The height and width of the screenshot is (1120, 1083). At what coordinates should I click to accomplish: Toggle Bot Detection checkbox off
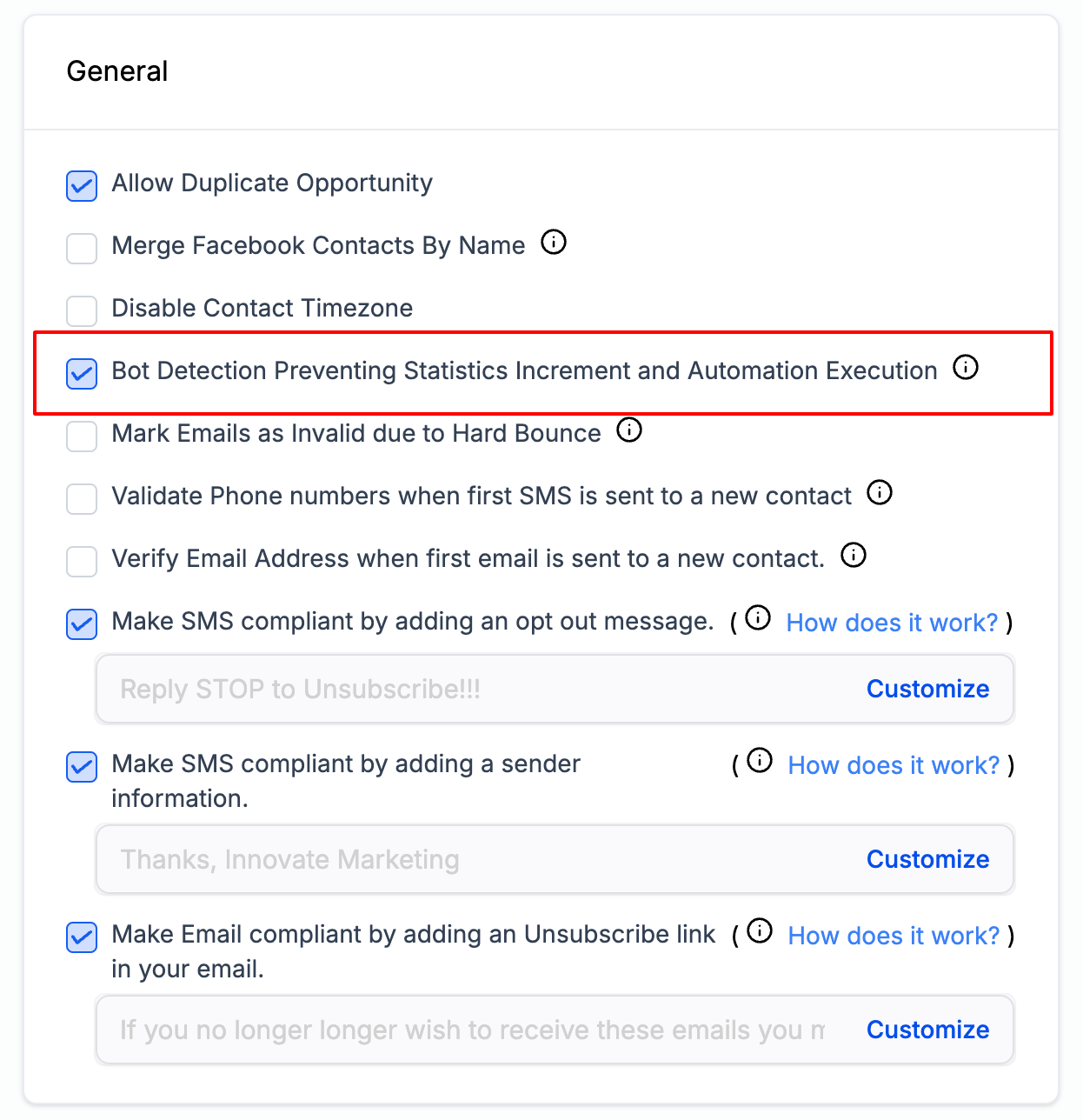pos(82,373)
